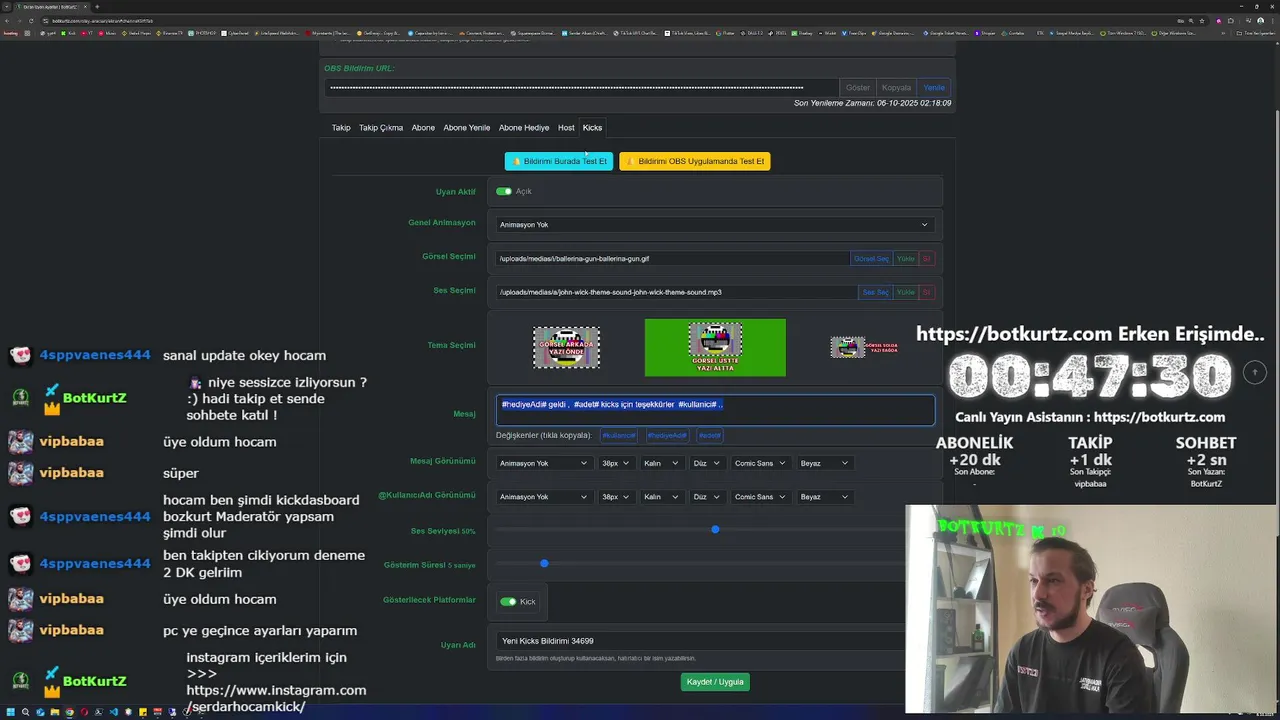Click the instagram.com/serdarhocamkick link in chat
The width and height of the screenshot is (1280, 720).
tap(276, 698)
